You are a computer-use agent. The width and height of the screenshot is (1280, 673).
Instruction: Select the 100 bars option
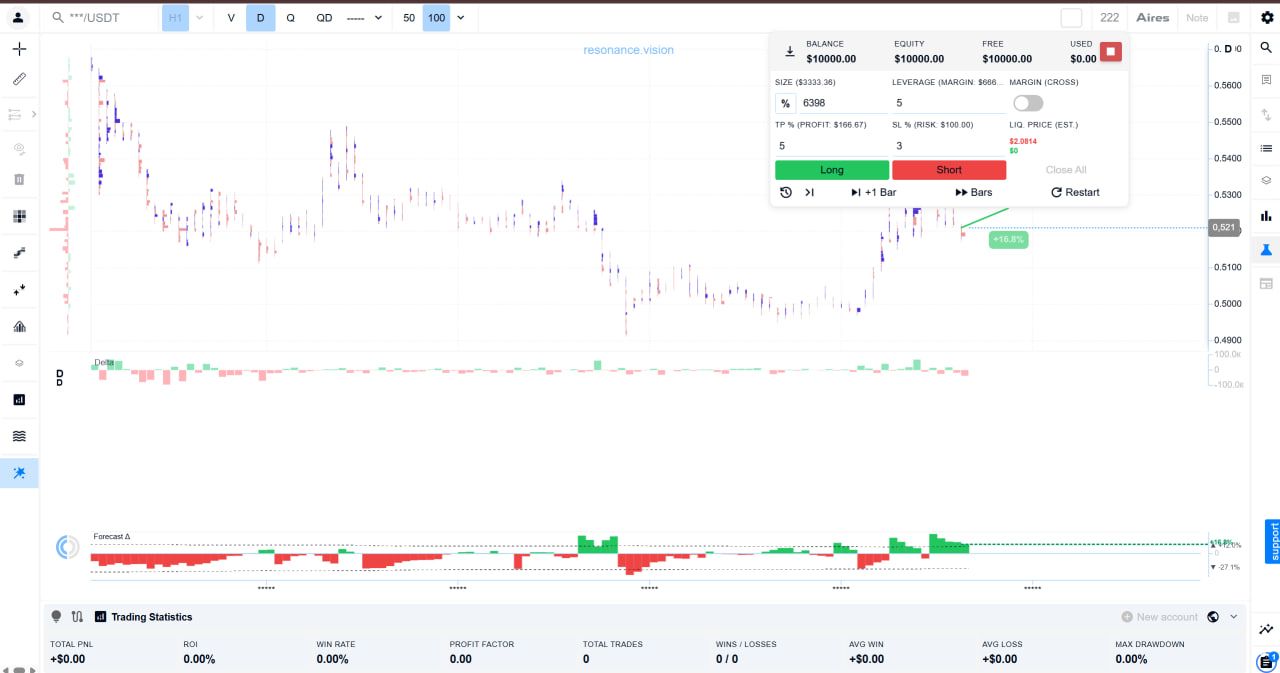(436, 18)
